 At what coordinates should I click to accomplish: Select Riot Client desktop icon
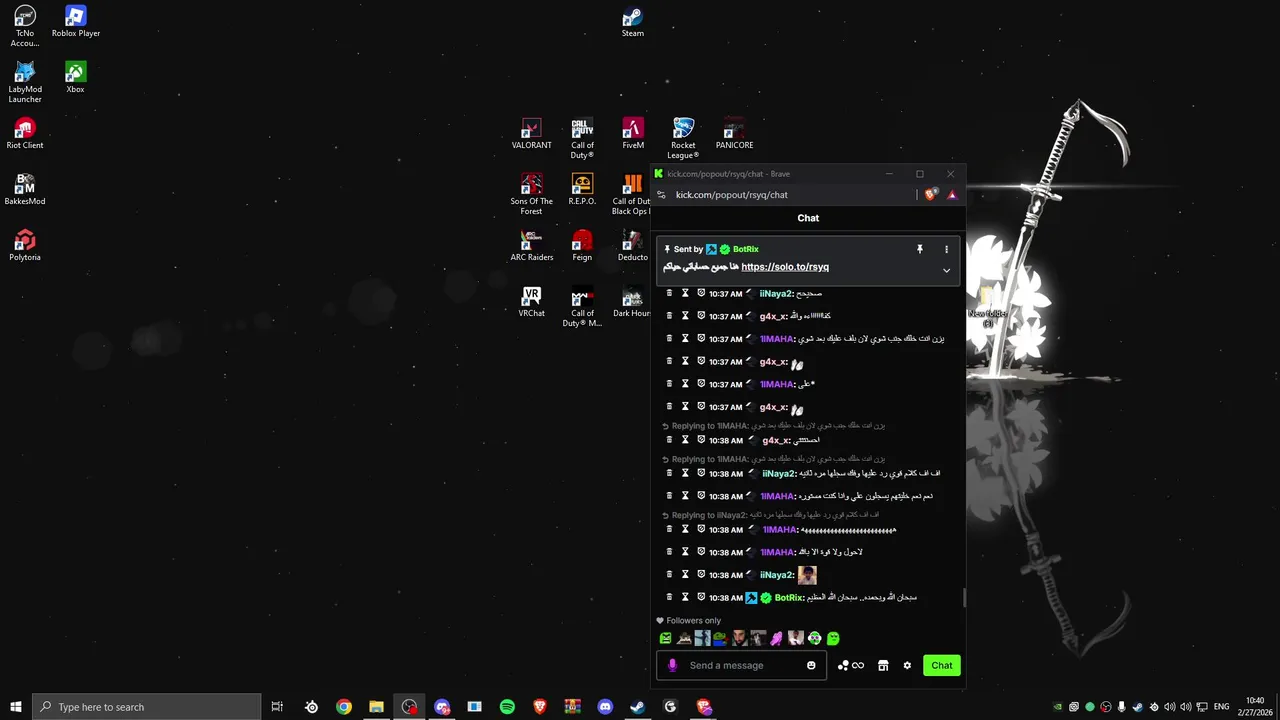25,134
